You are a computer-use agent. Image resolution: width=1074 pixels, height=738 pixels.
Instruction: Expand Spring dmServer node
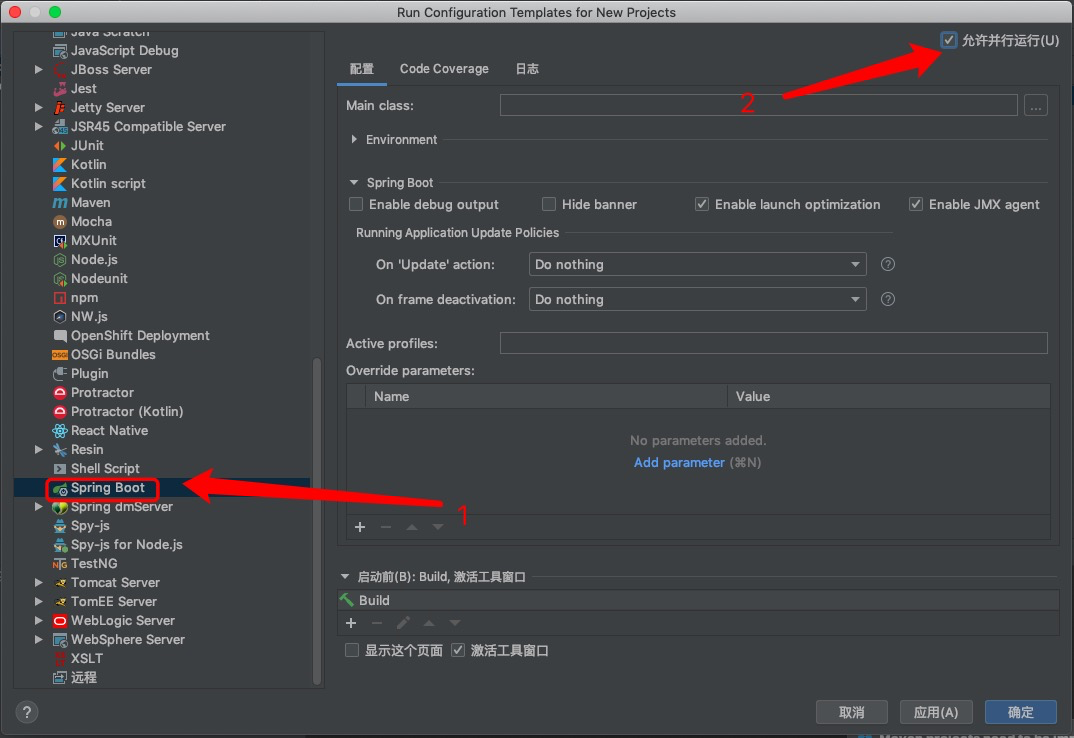(39, 506)
